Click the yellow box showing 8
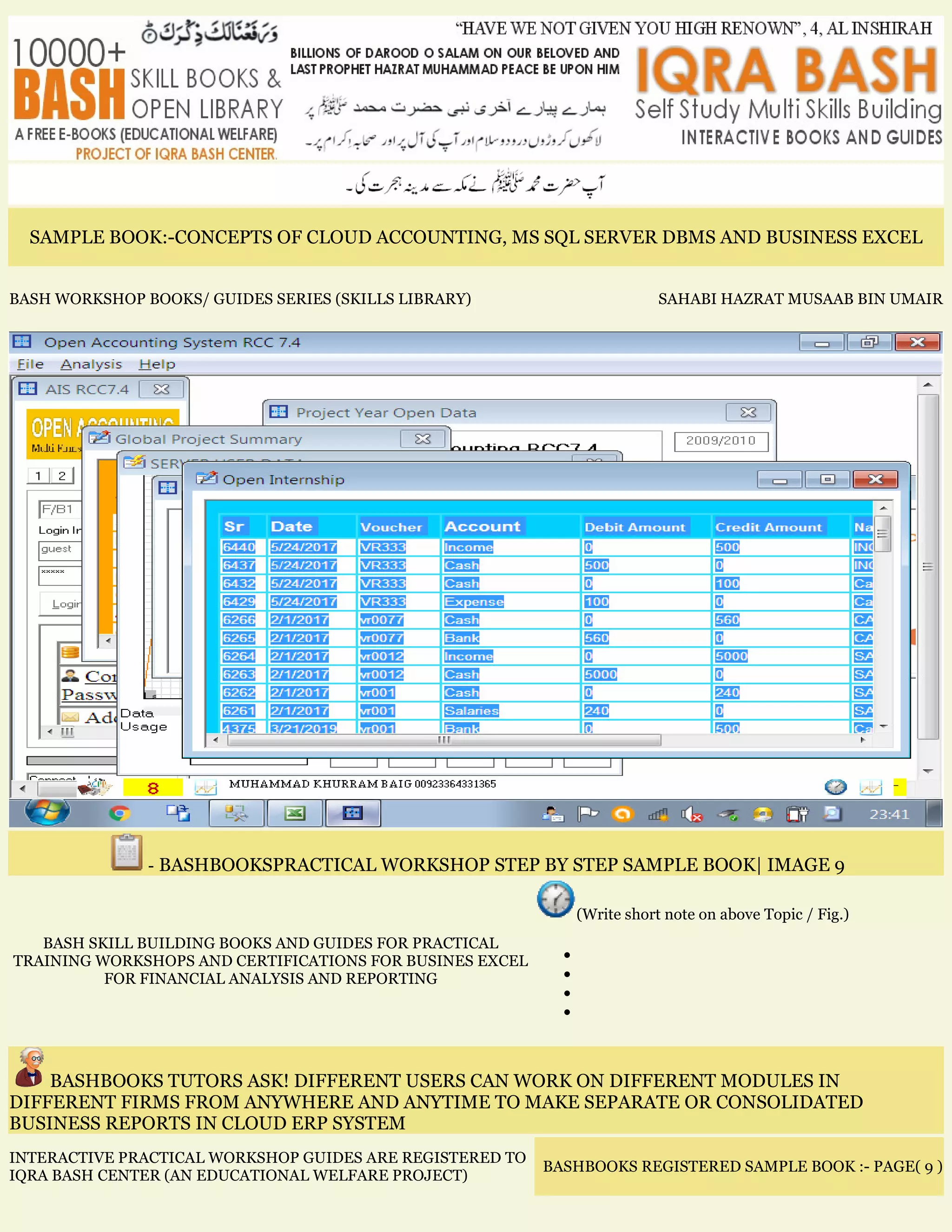 tap(153, 788)
